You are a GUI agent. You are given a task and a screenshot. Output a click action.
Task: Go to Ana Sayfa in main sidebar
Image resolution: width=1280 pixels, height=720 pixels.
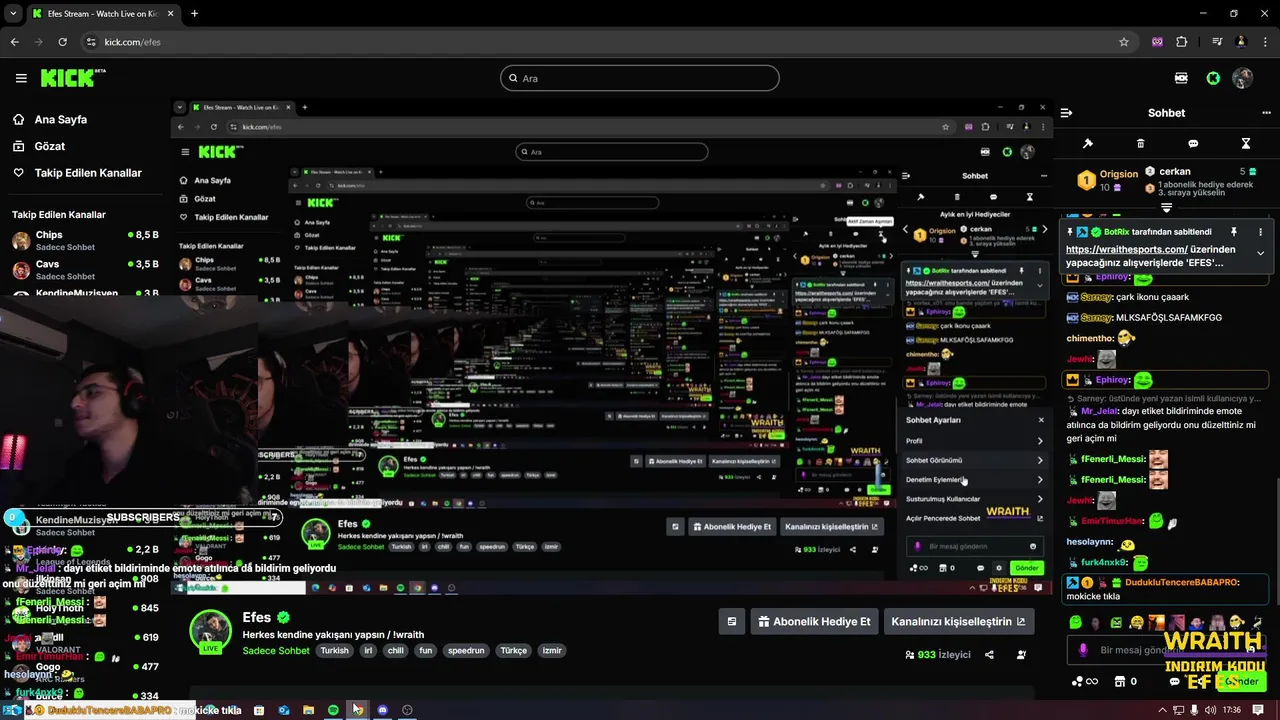coord(61,119)
